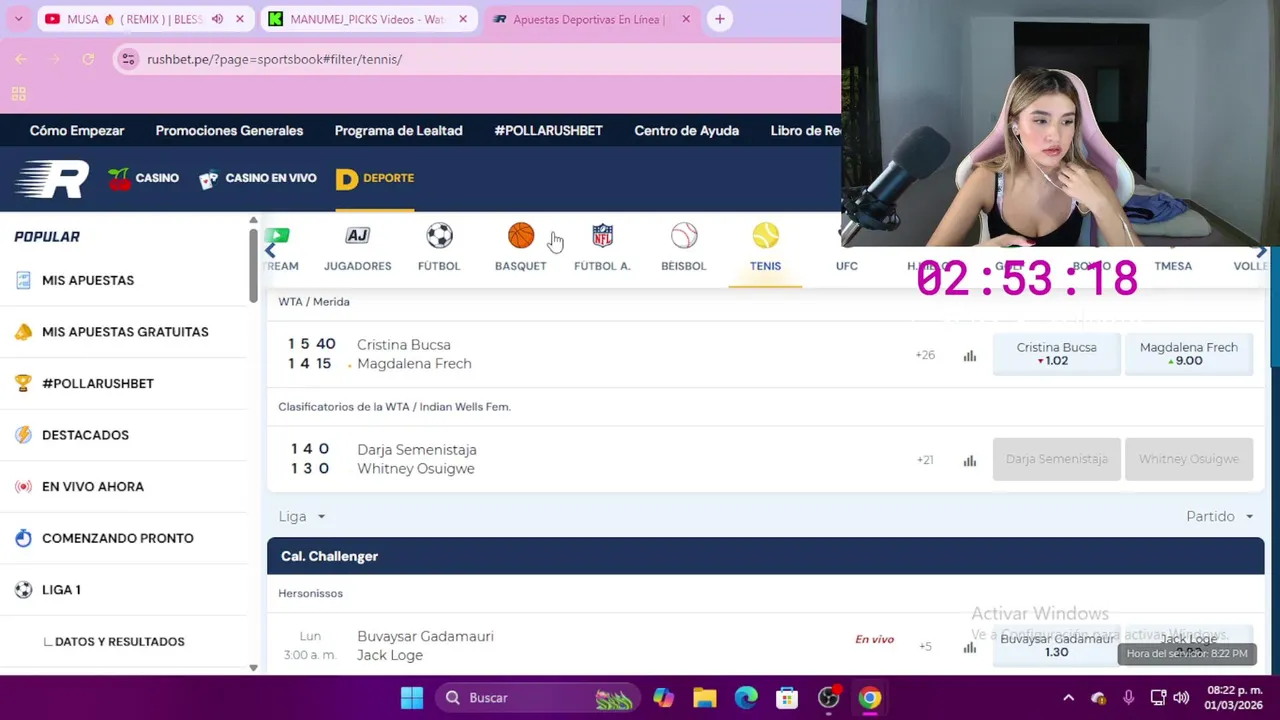Open Windows Start menu
Viewport: 1280px width, 720px height.
(x=412, y=698)
